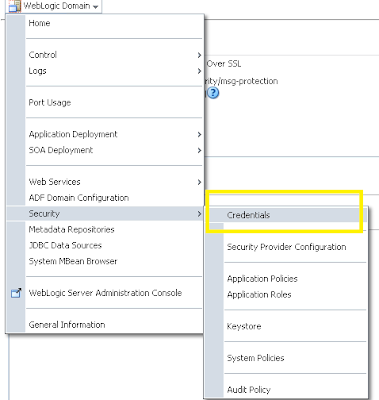379x400 pixels.
Task: Open ADF Domain Configuration
Action: pyautogui.click(x=79, y=198)
